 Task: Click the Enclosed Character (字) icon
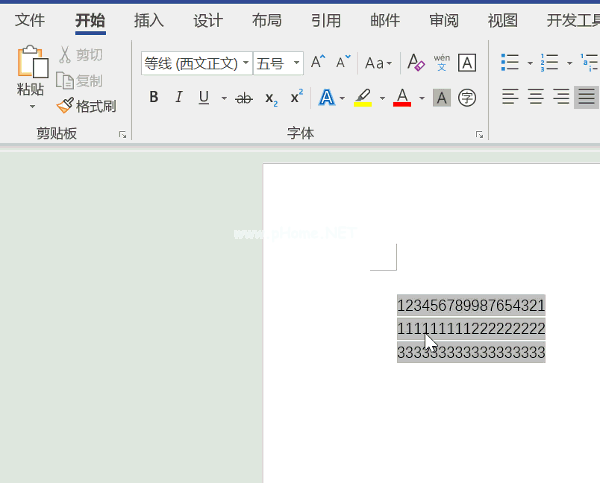click(466, 98)
